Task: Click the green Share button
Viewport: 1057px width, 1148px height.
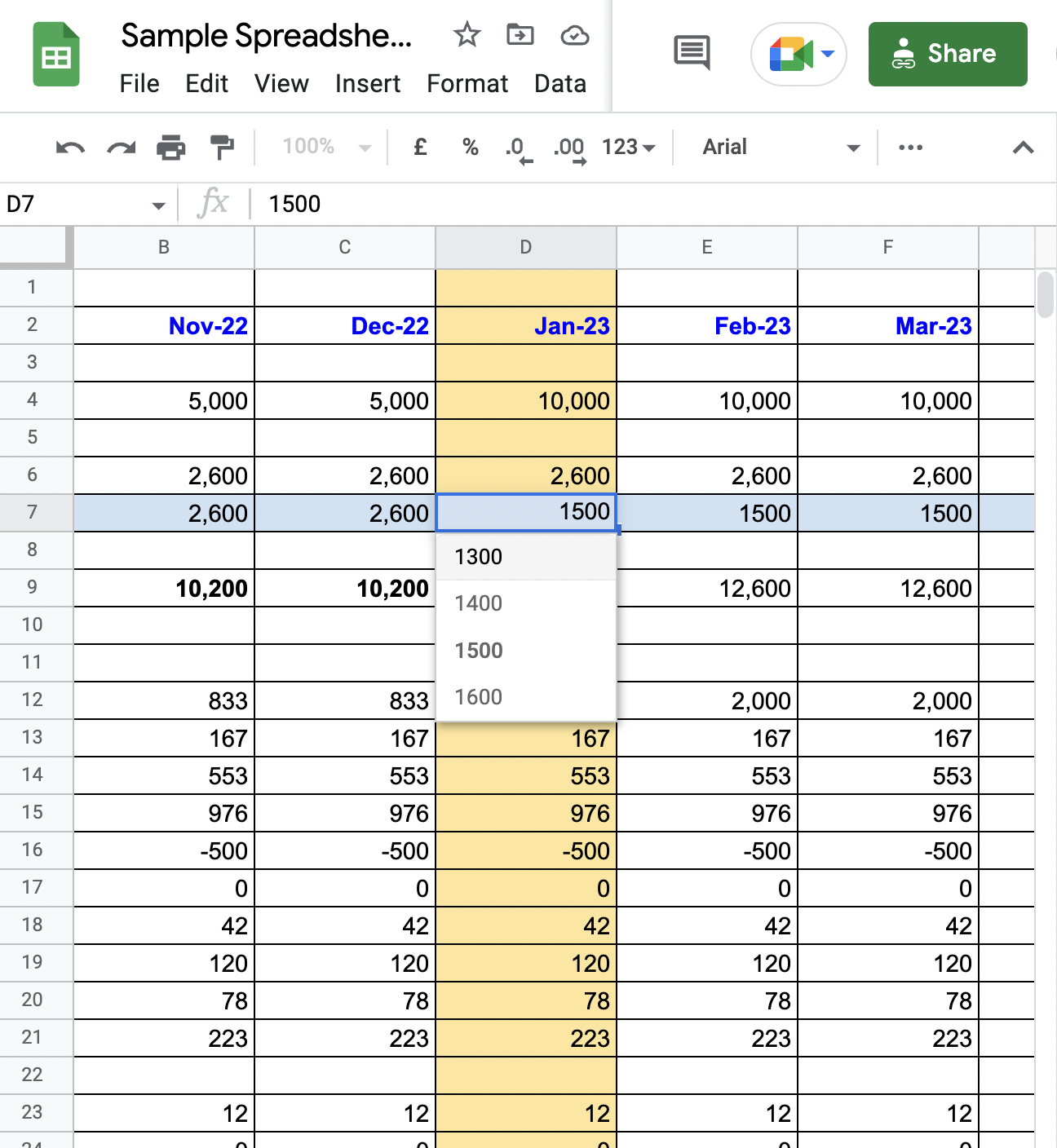Action: point(947,54)
